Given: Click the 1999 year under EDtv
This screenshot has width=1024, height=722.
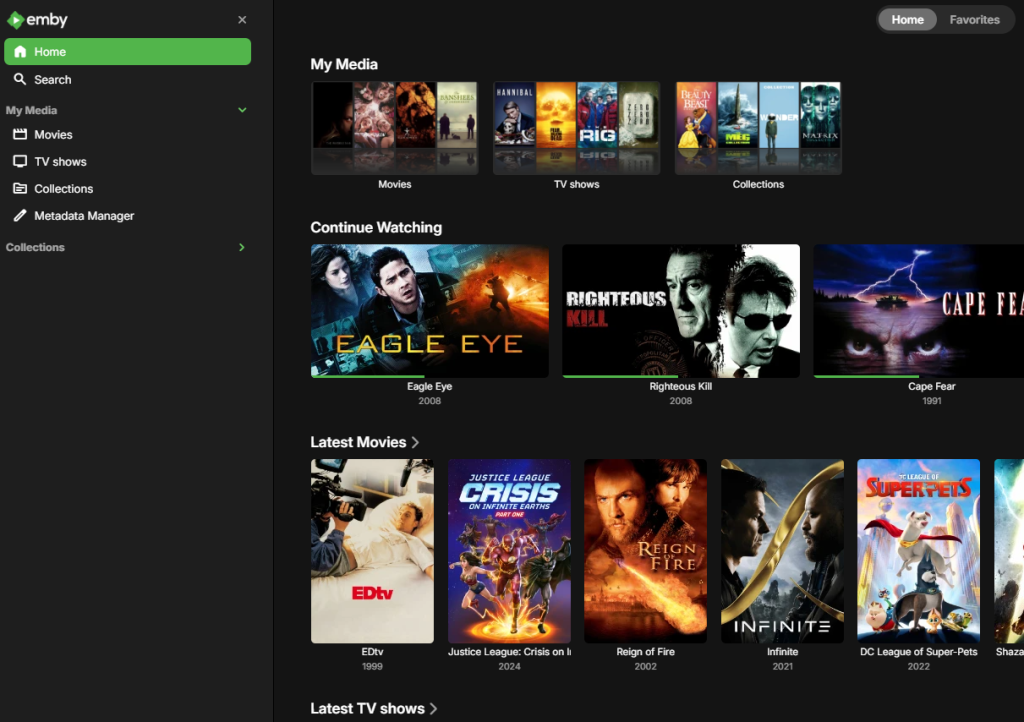Looking at the screenshot, I should [x=372, y=667].
